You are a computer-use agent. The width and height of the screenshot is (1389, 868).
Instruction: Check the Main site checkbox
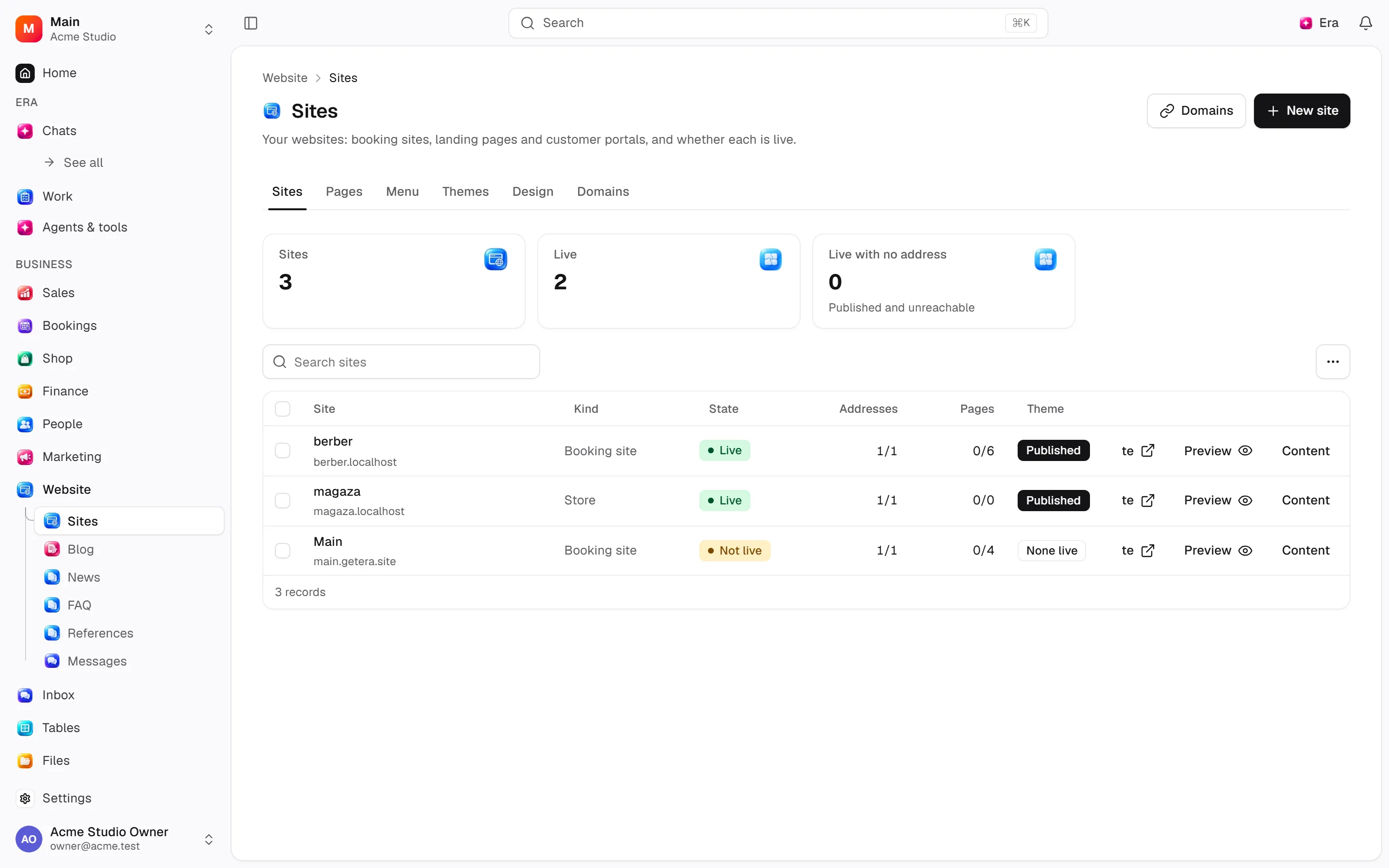pos(283,551)
